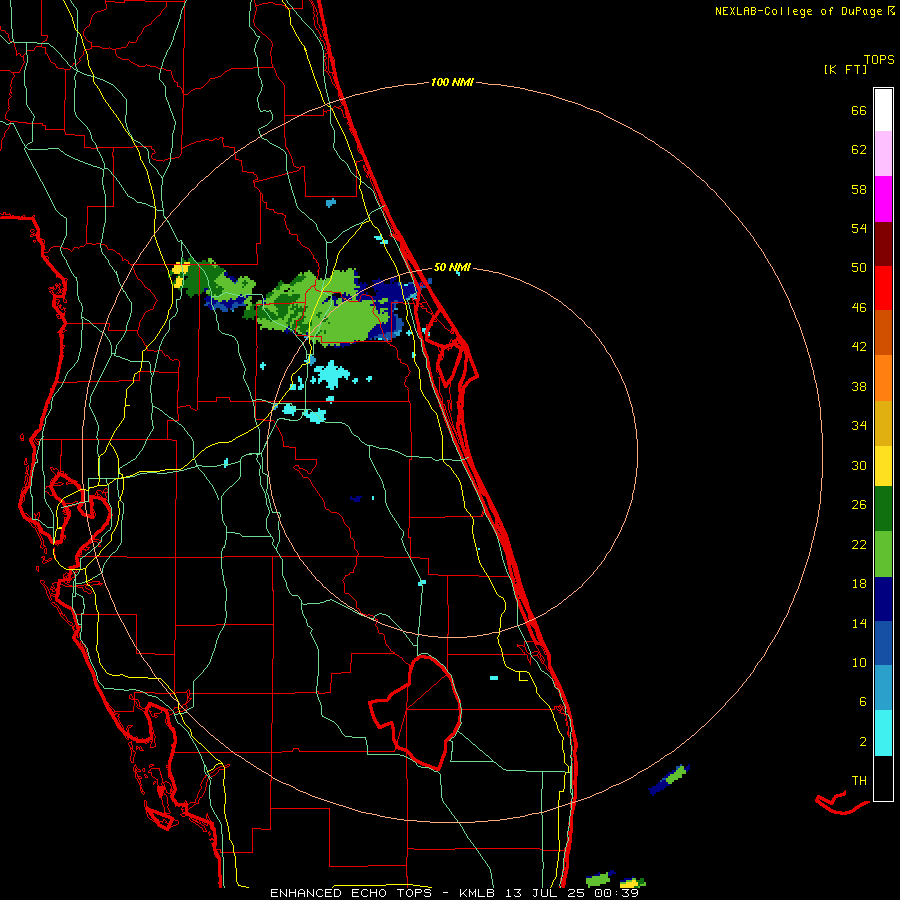Click the white color band in legend
The width and height of the screenshot is (900, 900).
(x=883, y=110)
